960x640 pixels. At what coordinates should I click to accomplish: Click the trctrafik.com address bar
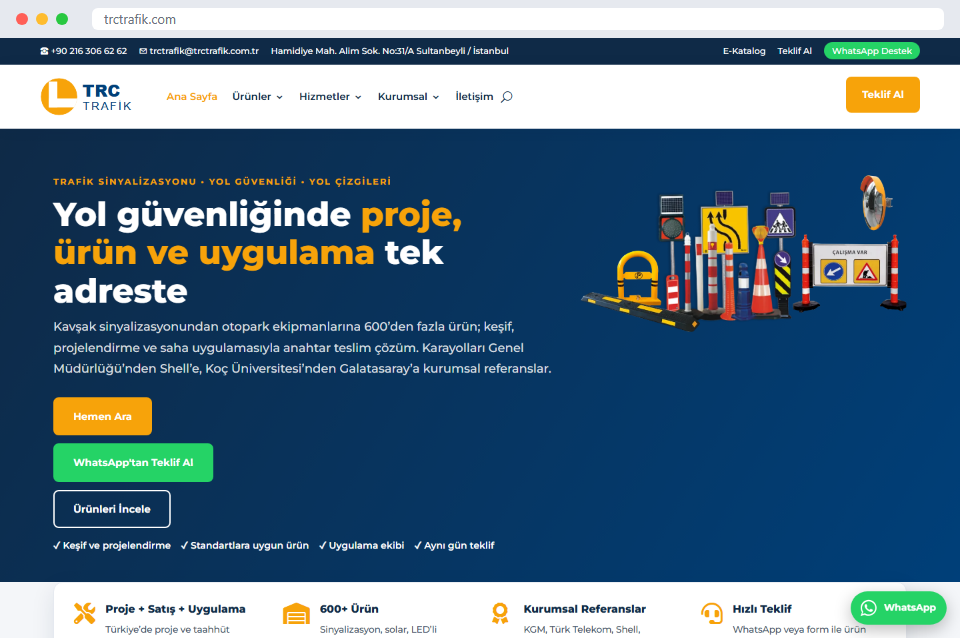(x=517, y=19)
